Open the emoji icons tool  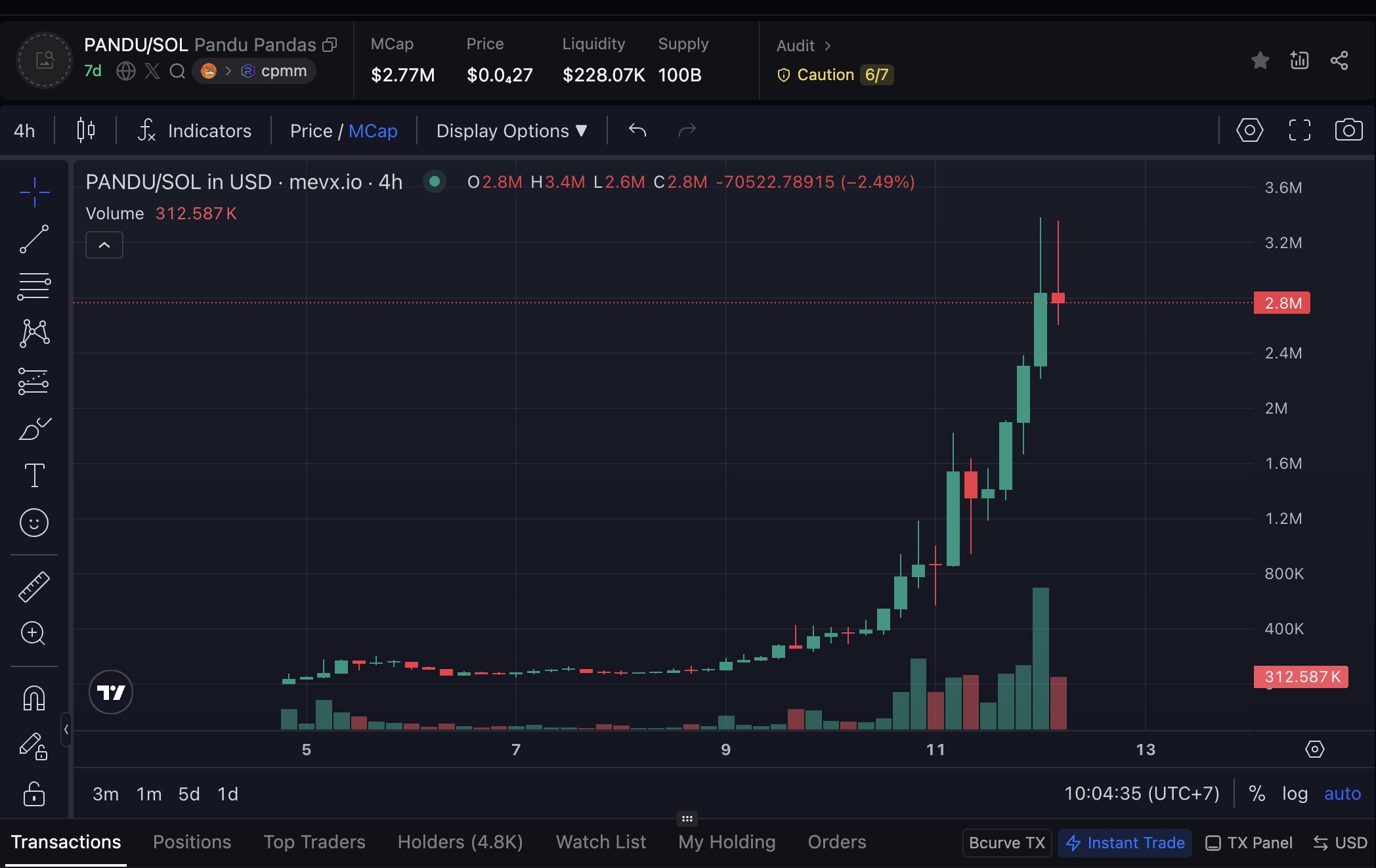point(34,523)
